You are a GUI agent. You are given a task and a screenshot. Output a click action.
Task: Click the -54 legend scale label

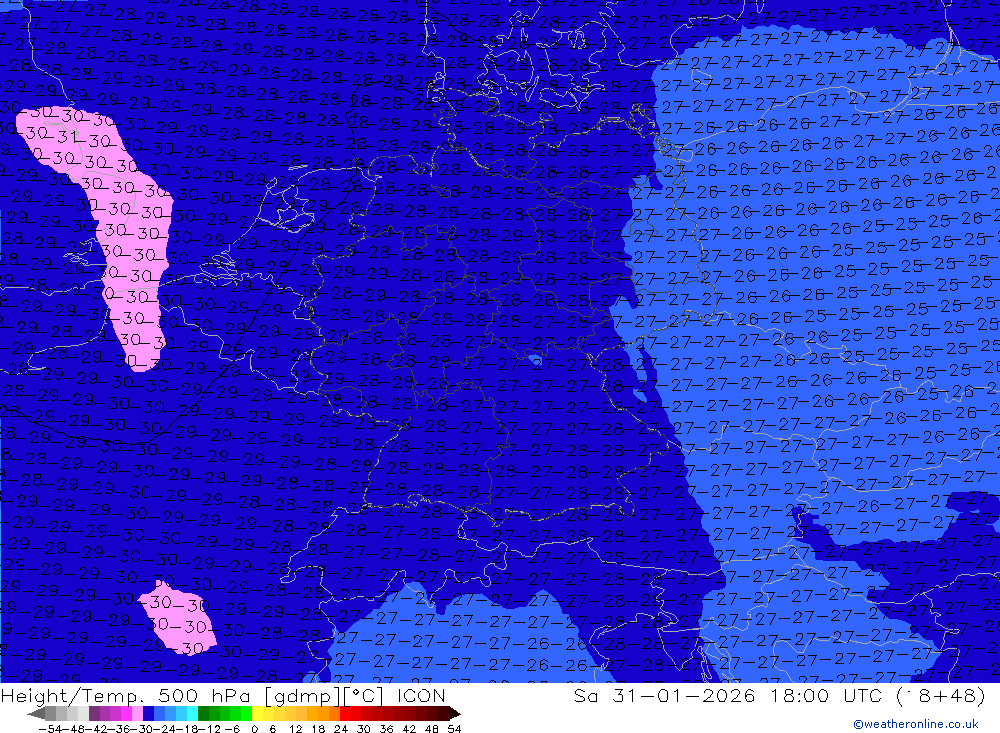click(50, 729)
